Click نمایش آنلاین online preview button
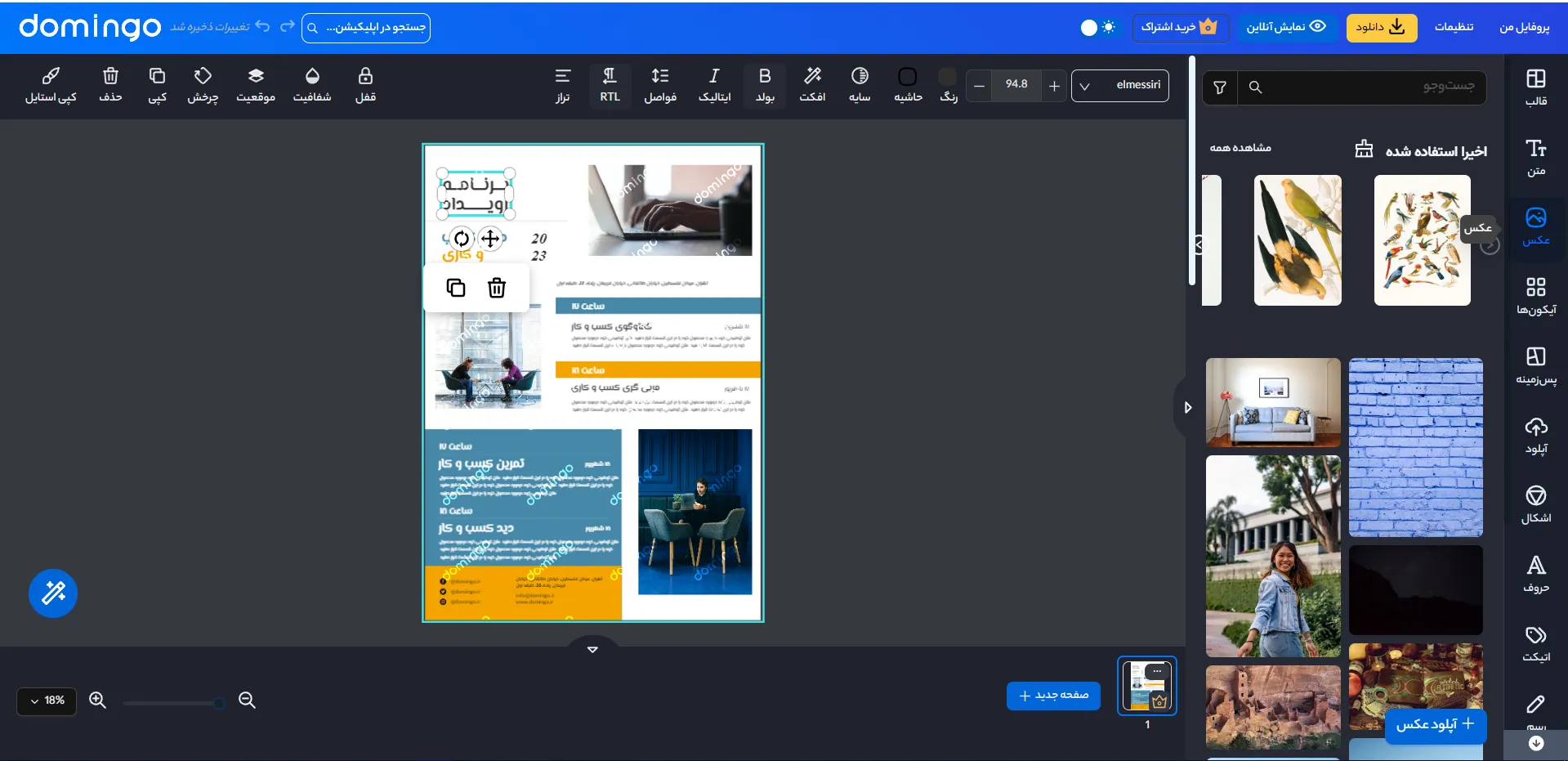This screenshot has width=1568, height=761. pos(1286,27)
